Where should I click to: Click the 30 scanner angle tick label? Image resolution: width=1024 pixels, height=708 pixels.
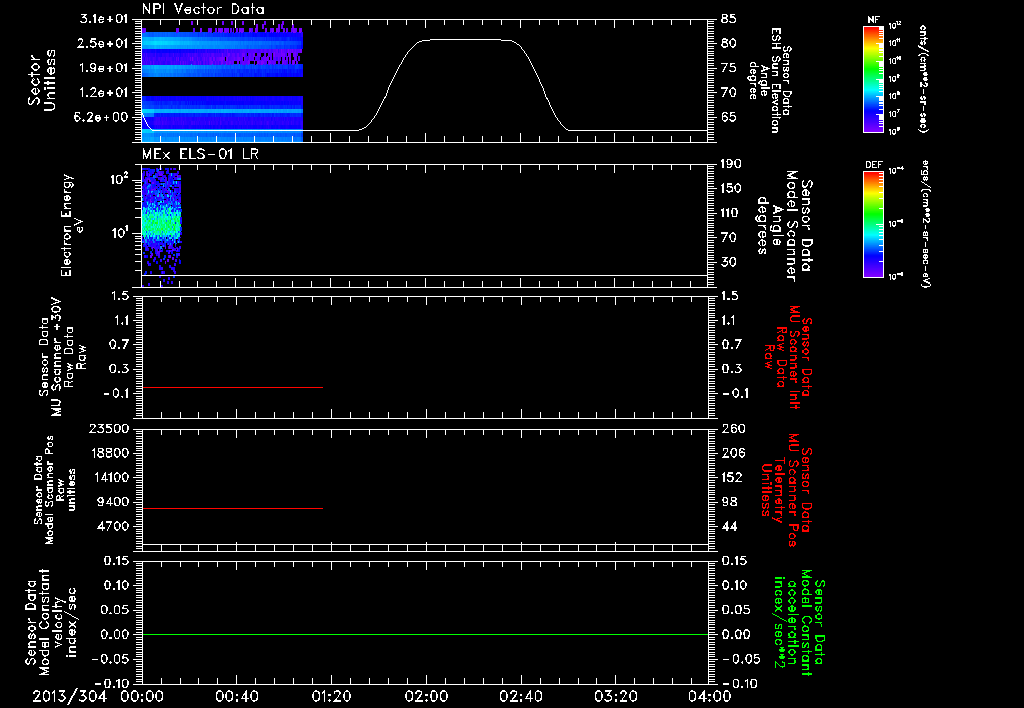(x=729, y=262)
